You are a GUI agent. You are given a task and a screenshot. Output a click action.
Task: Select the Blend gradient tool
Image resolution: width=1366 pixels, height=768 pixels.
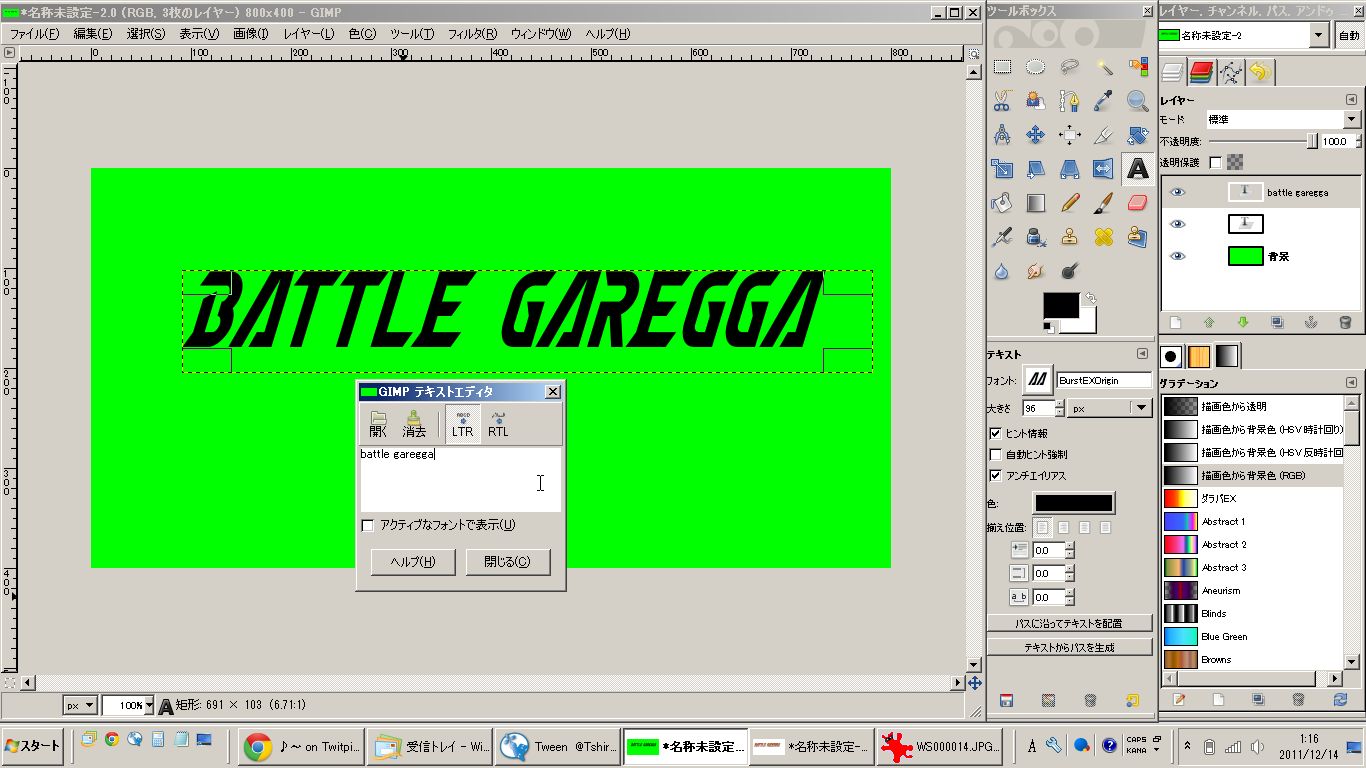click(1036, 203)
